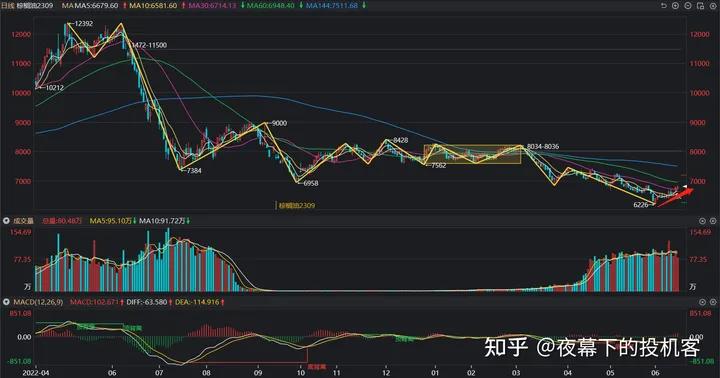Open chart settings via top-right circle icon
This screenshot has height=378, width=720.
click(x=713, y=6)
